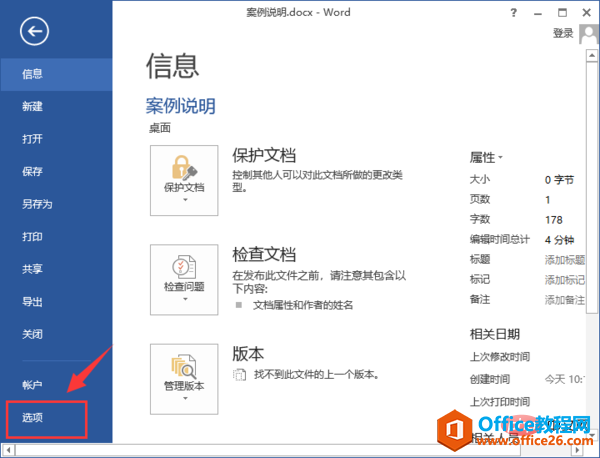This screenshot has height=458, width=600.
Task: Choose Close in the backstage sidebar
Action: (x=56, y=334)
